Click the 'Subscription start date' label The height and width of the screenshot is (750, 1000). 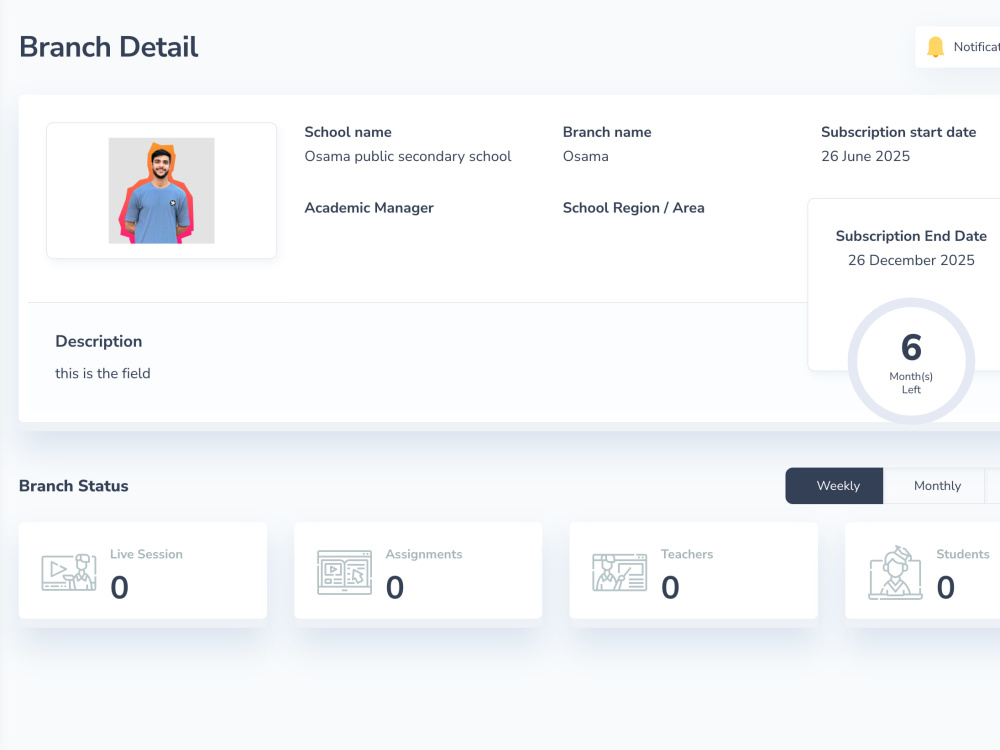pyautogui.click(x=899, y=132)
